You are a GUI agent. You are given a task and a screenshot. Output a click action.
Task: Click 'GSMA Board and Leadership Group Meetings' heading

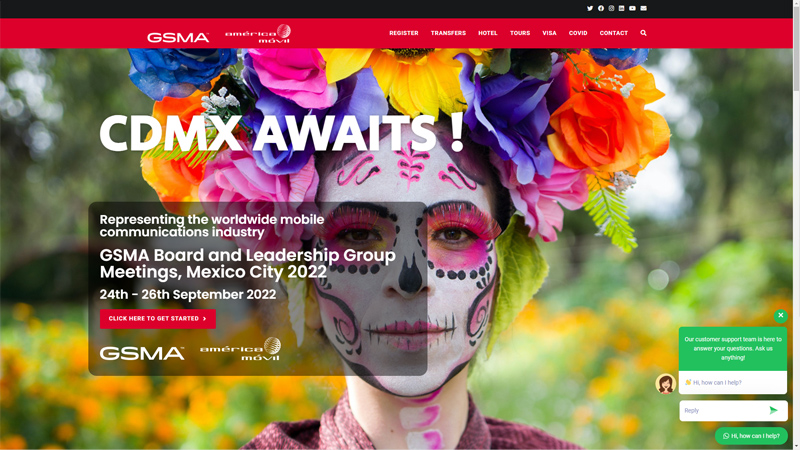pos(247,263)
